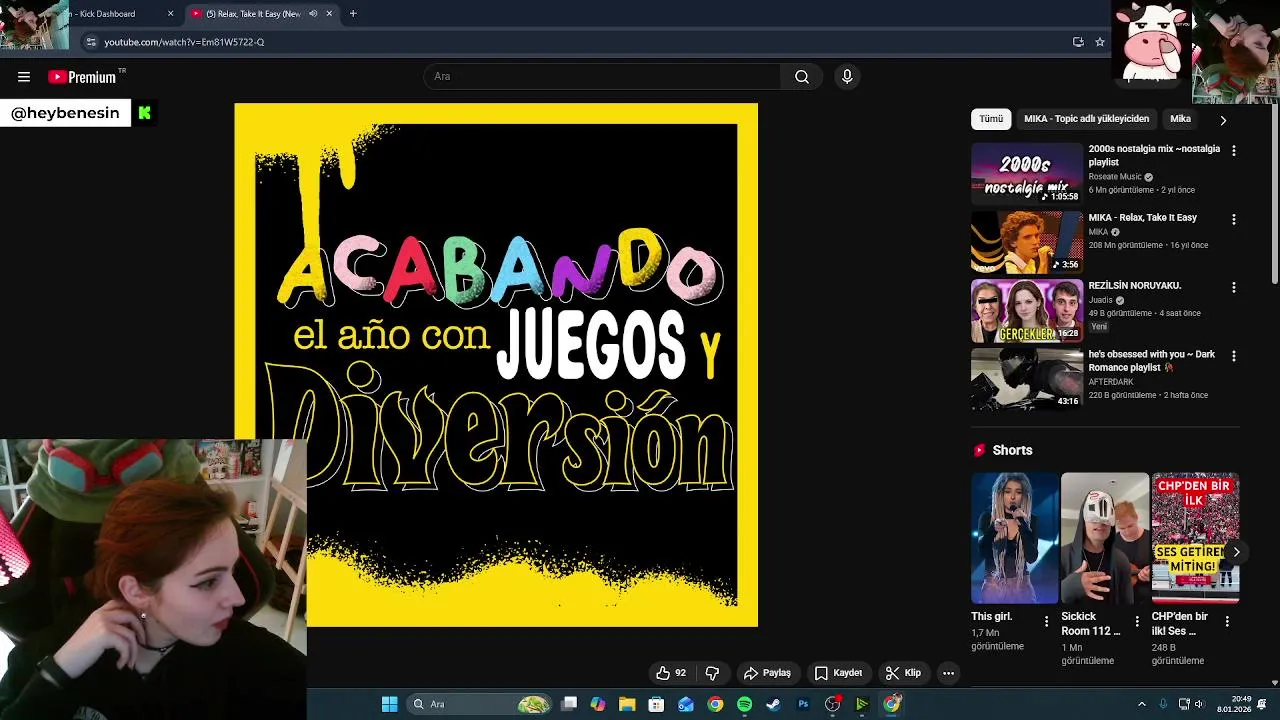
Task: Open options for MIKA - Relax, Take It Easy
Action: click(1233, 219)
